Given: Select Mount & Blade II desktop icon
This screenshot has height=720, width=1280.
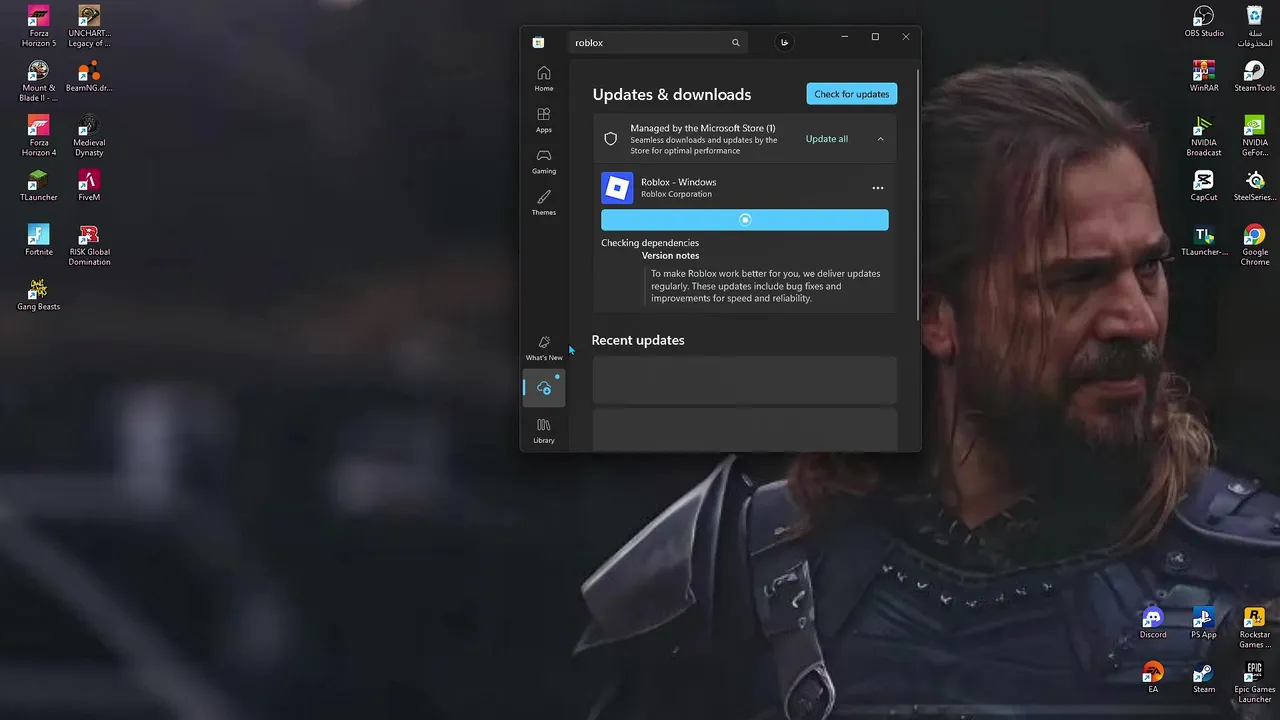Looking at the screenshot, I should (38, 82).
